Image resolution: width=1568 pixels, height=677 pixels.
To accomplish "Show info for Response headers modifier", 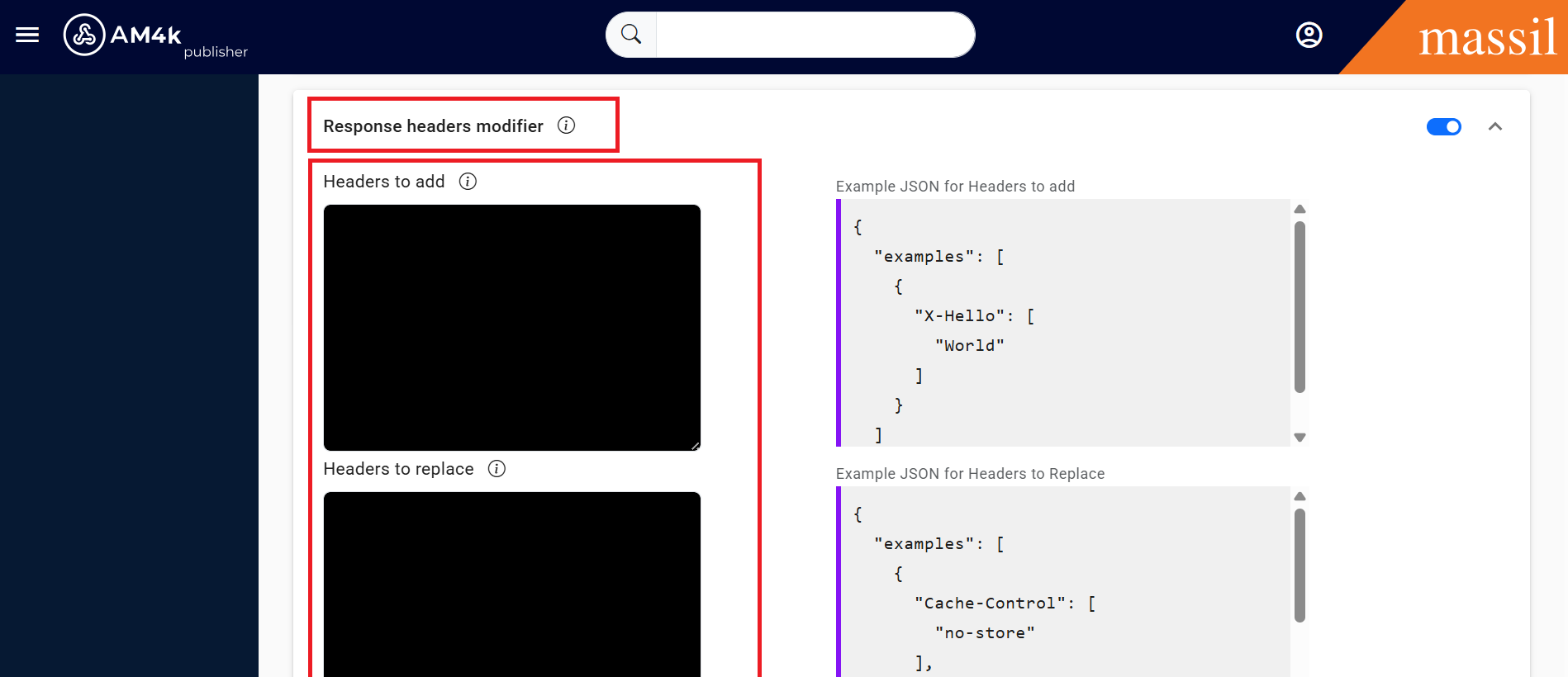I will 566,125.
